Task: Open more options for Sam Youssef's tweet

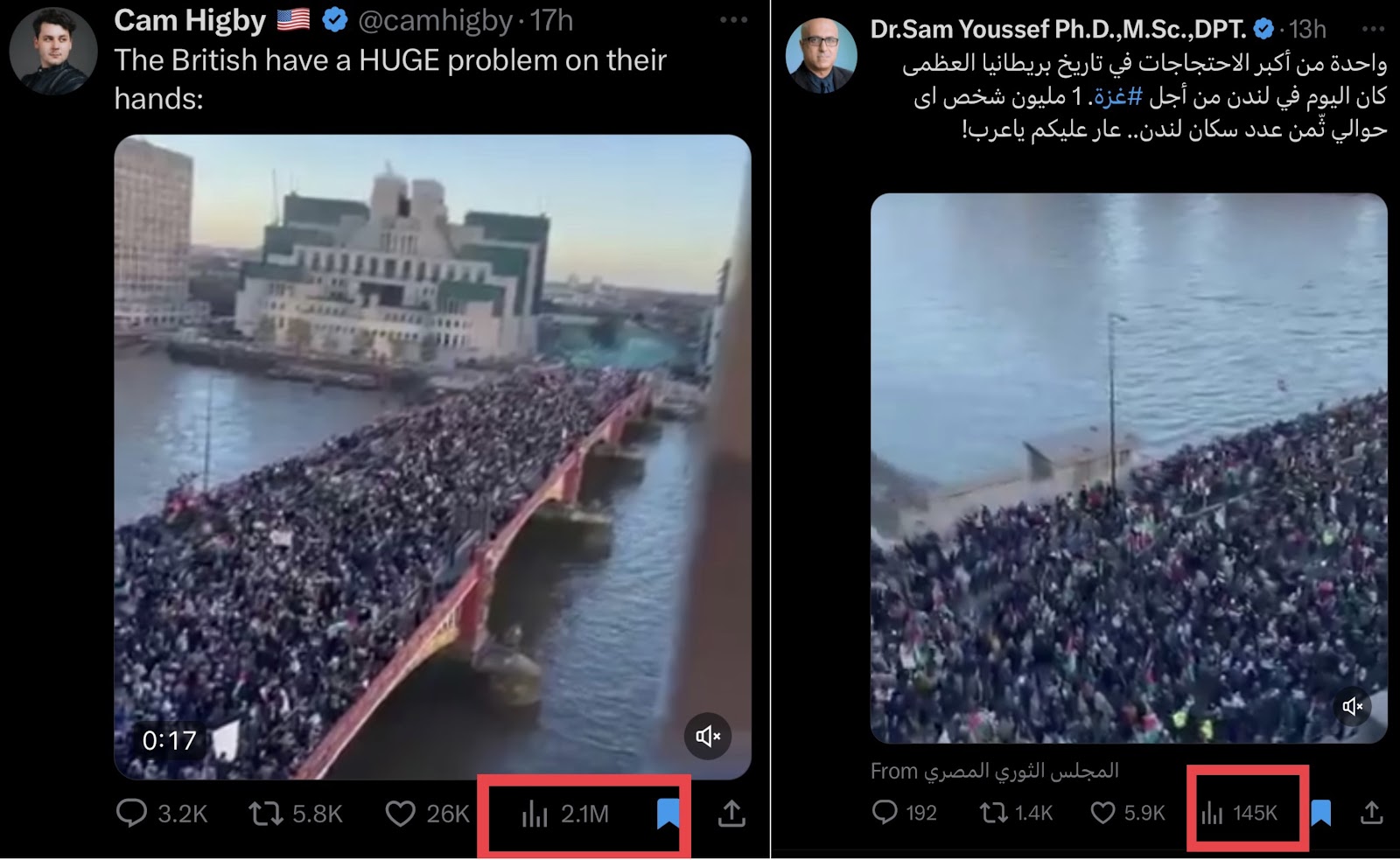Action: tap(1373, 29)
